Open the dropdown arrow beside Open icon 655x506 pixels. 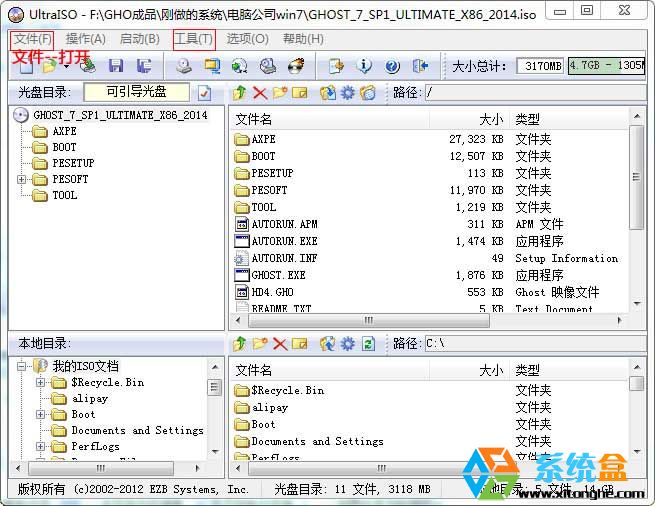pyautogui.click(x=66, y=66)
